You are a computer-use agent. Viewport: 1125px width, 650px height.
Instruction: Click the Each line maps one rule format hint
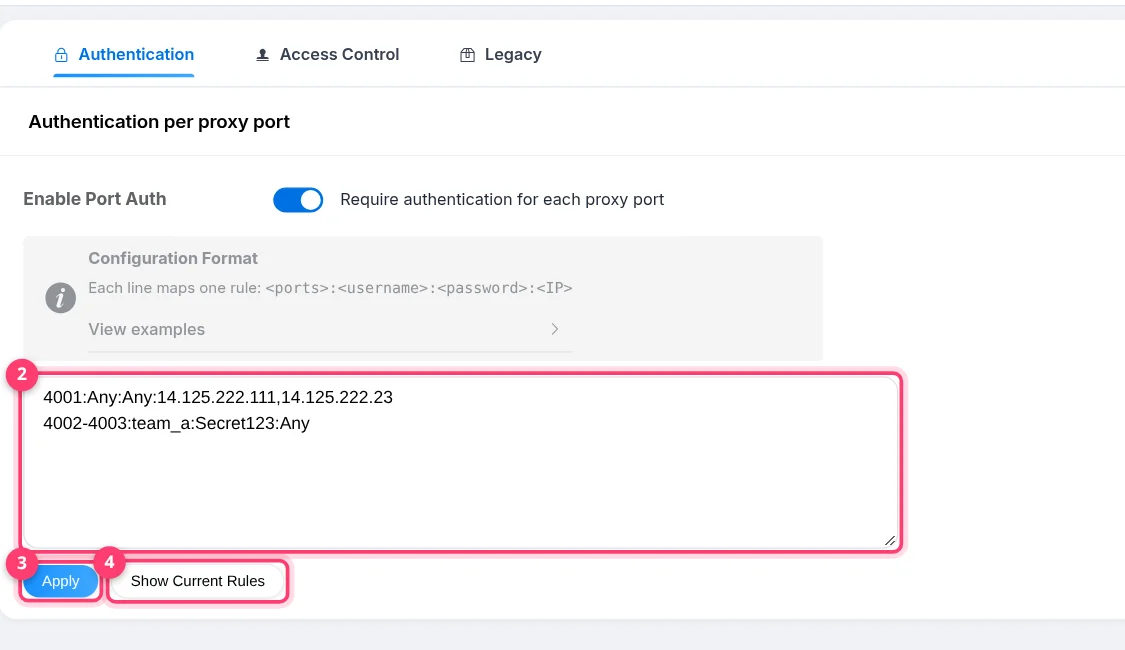point(330,288)
